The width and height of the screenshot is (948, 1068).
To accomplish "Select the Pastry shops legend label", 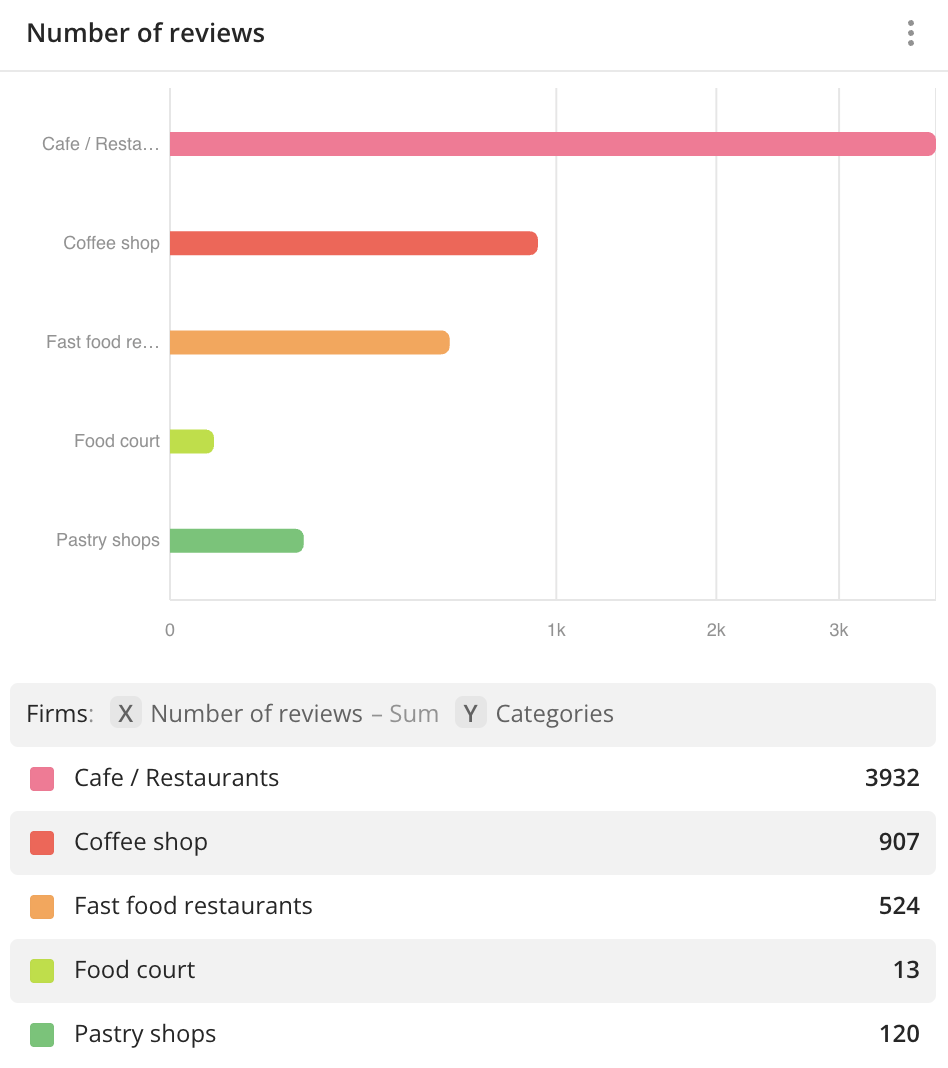I will point(145,1034).
